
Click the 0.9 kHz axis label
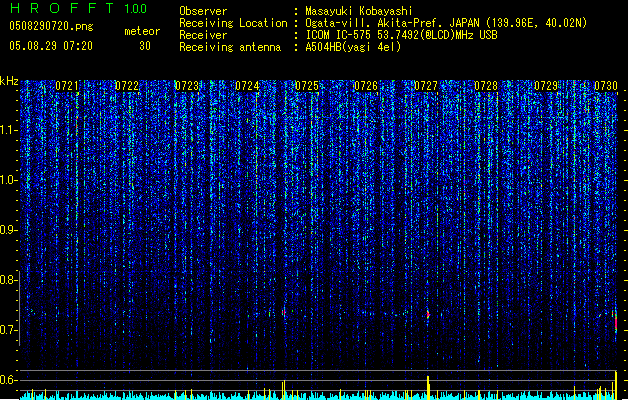coord(9,230)
